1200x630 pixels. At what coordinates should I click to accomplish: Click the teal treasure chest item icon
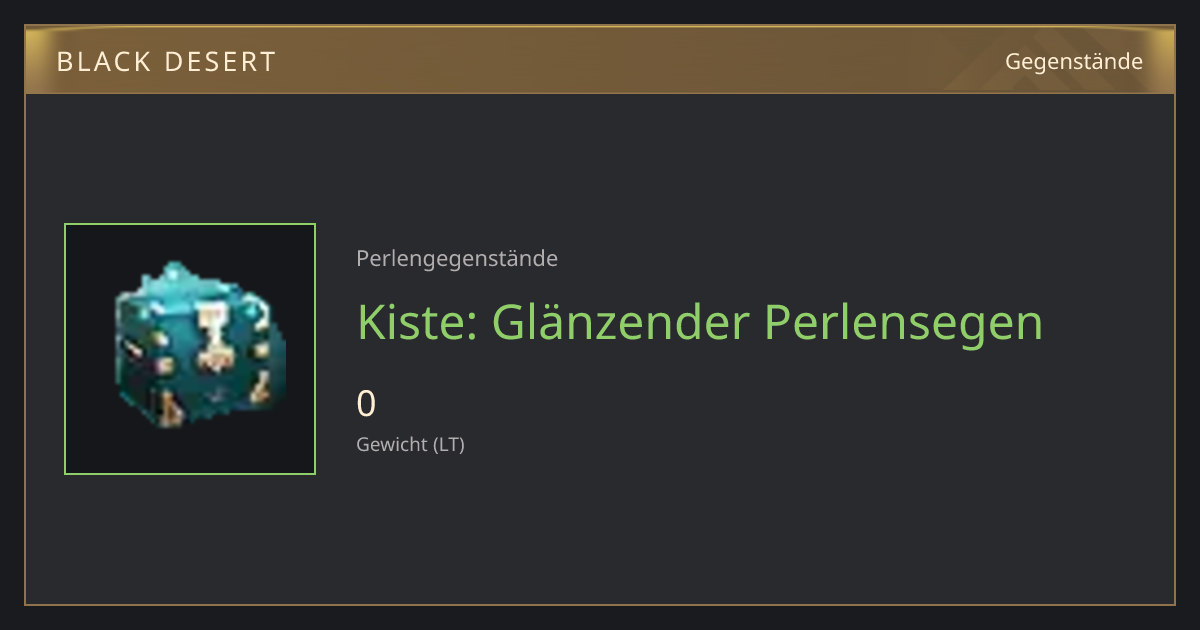[x=200, y=346]
